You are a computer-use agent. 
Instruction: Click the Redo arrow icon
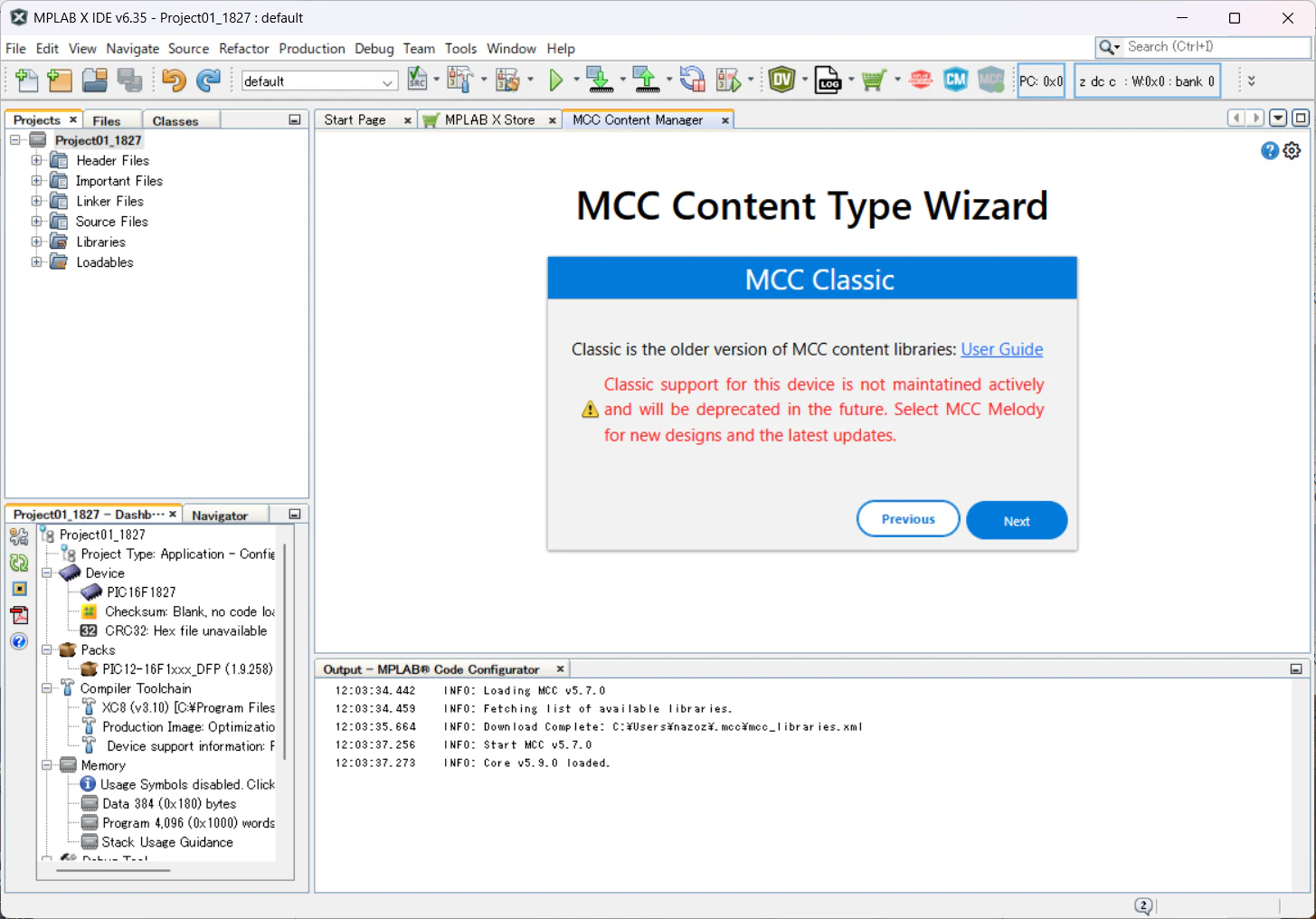(x=208, y=81)
